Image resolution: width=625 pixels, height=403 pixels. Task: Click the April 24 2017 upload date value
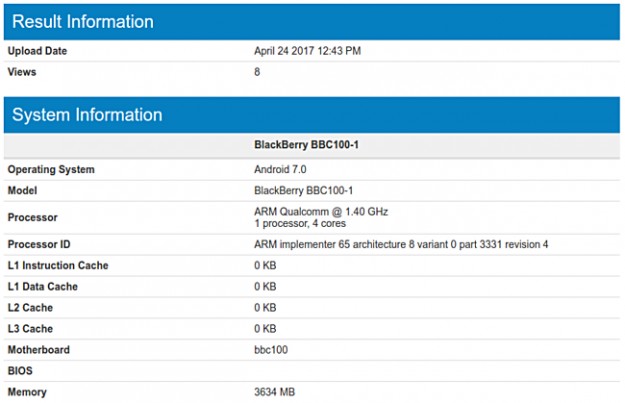click(307, 51)
